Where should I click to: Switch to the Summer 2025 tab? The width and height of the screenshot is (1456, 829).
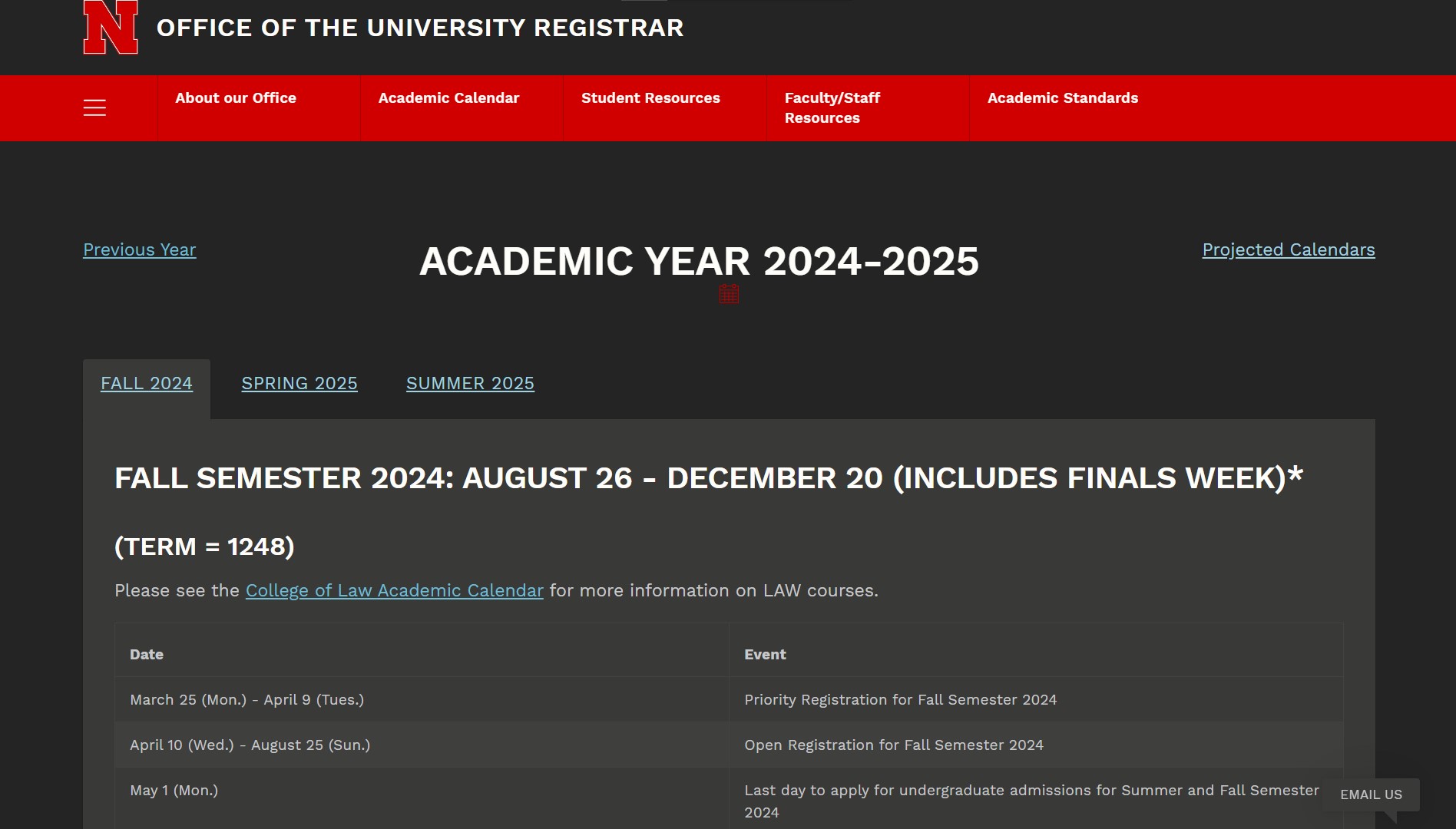(470, 383)
